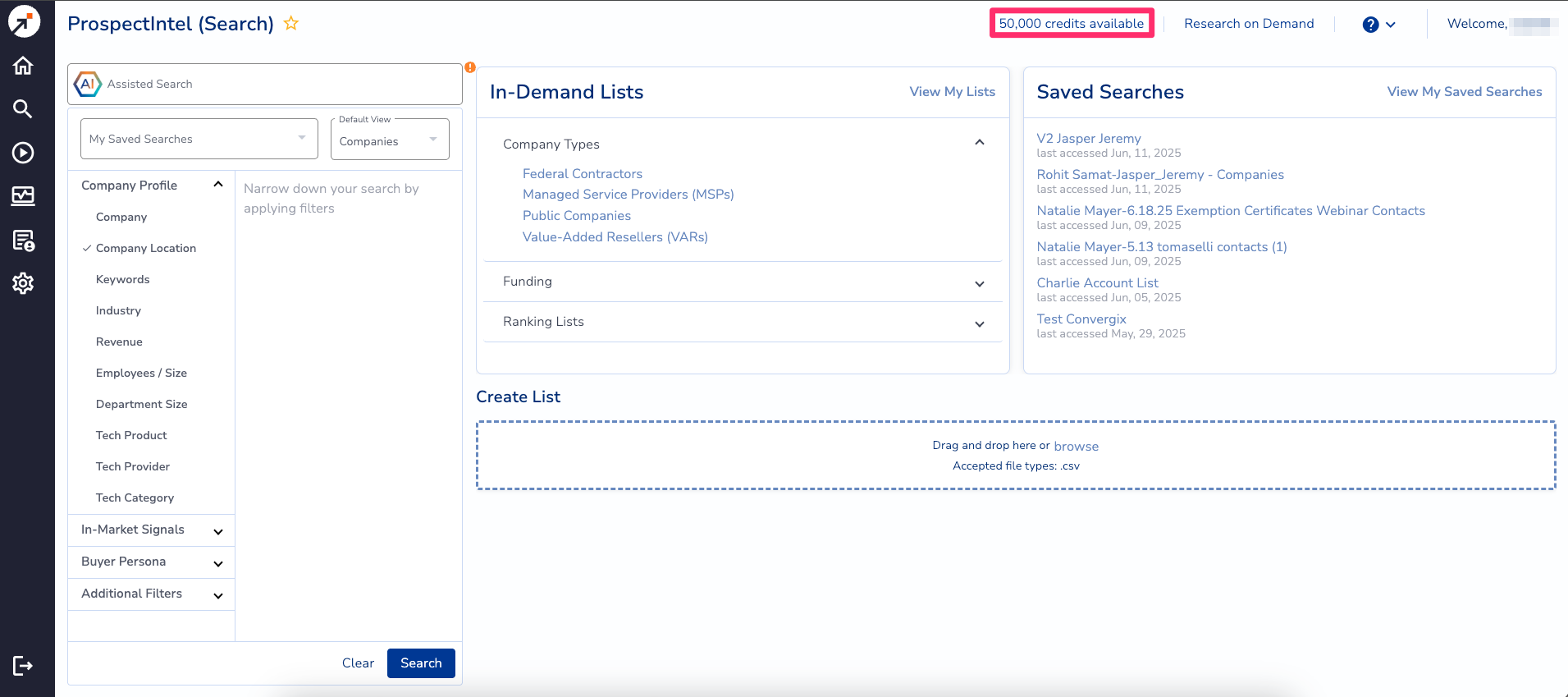
Task: Open Natalie Mayer-5.13 tomaselli contacts search
Action: [x=1162, y=247]
